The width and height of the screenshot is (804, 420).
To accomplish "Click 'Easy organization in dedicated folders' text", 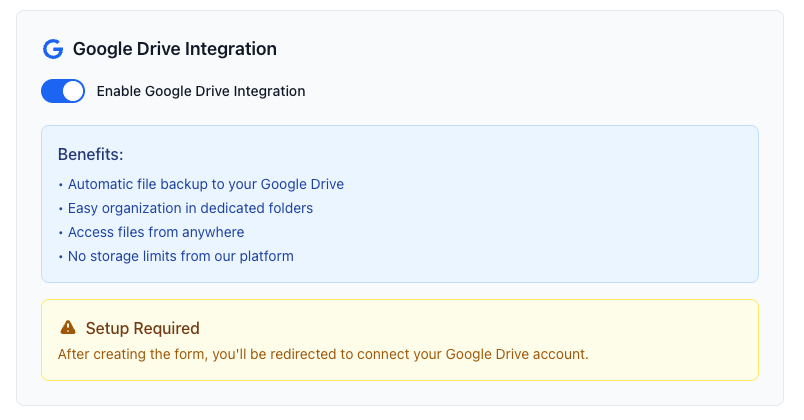I will (190, 208).
